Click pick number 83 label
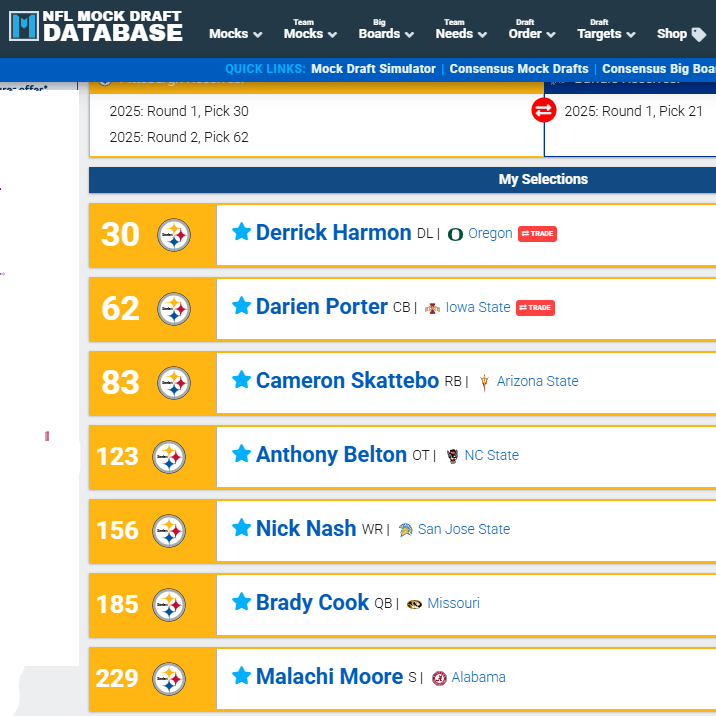Image resolution: width=716 pixels, height=716 pixels. [x=120, y=382]
